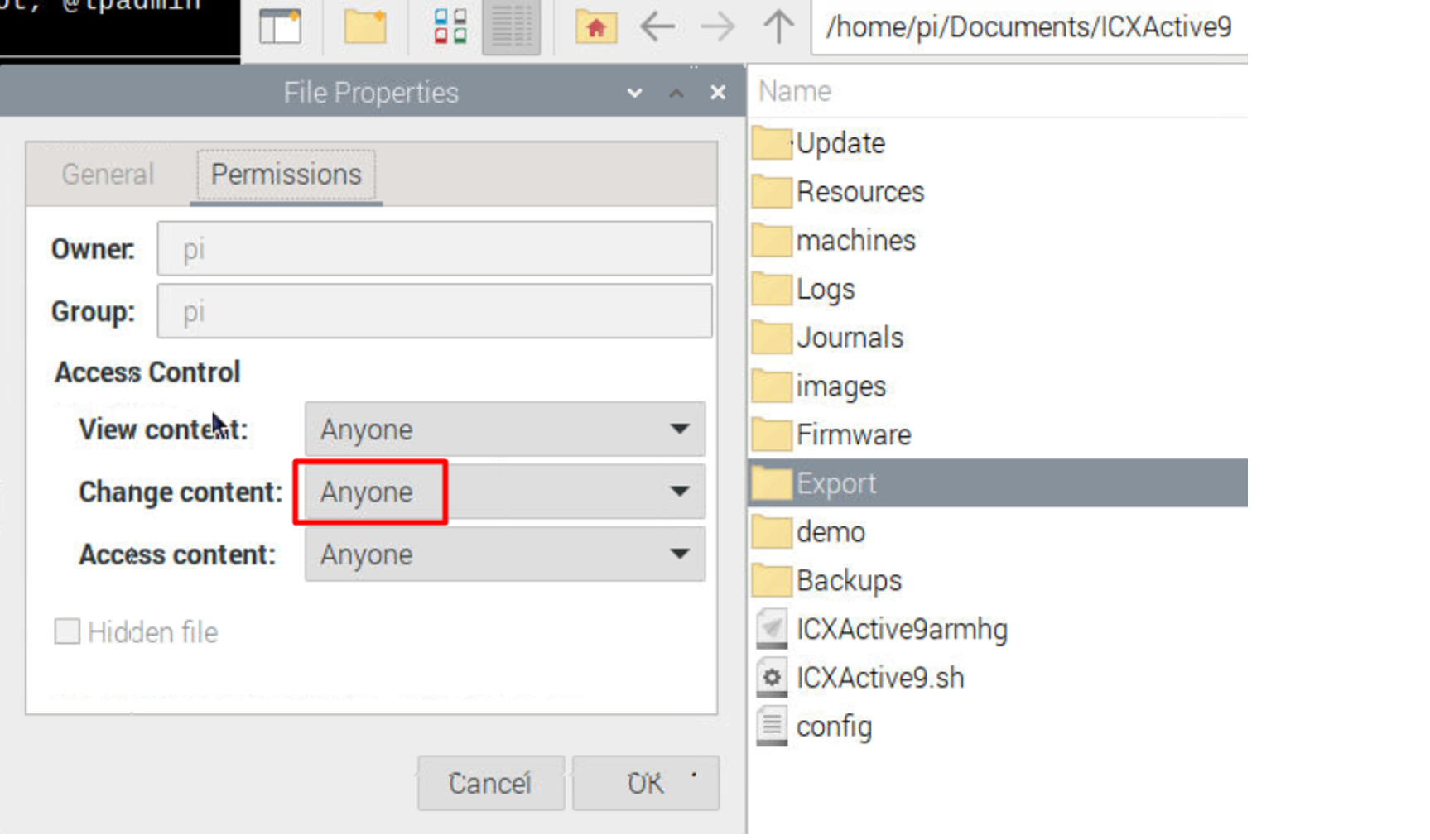
Task: Open the View content dropdown
Action: pos(505,429)
